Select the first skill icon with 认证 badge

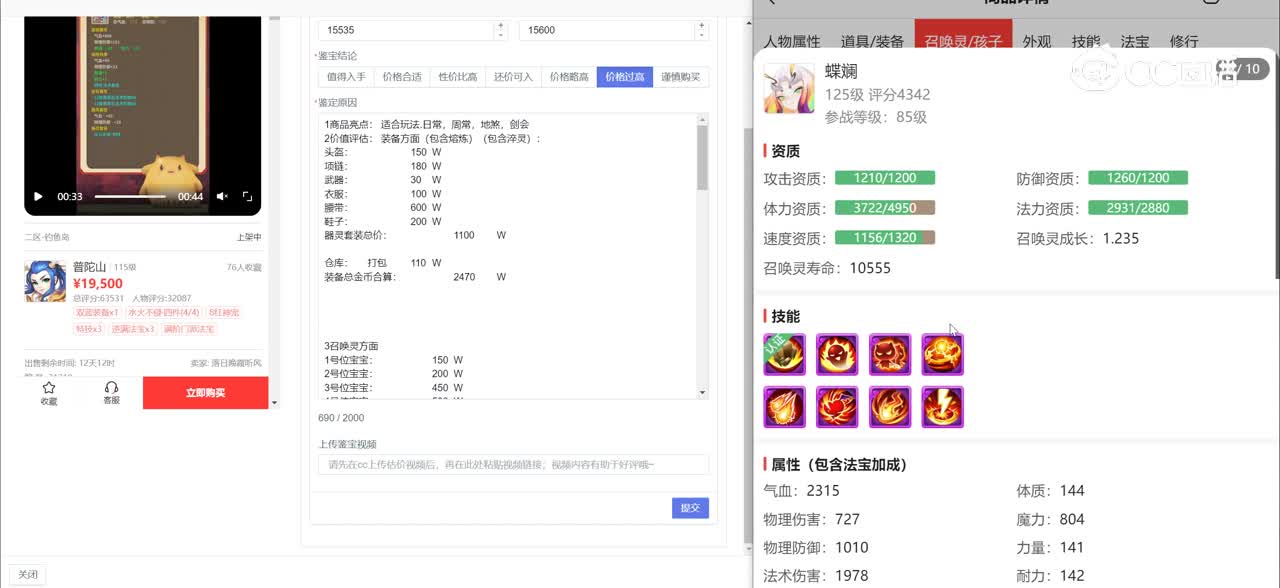[785, 355]
